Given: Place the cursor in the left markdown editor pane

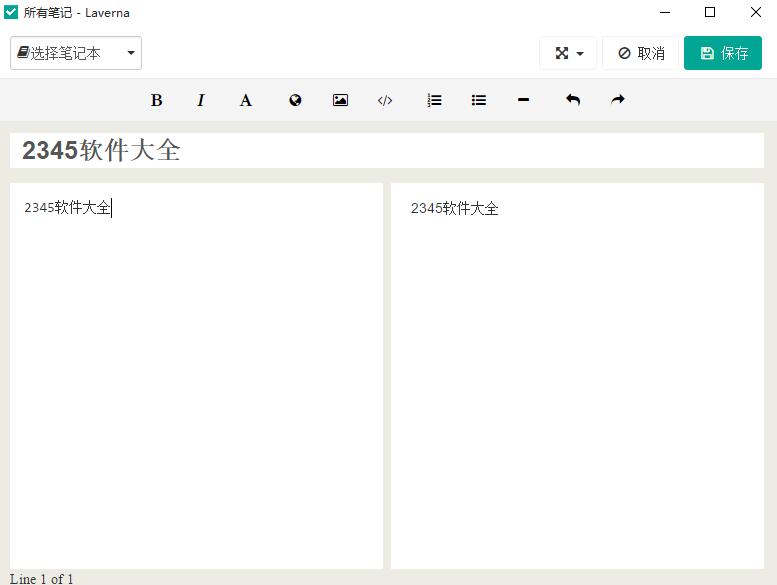Looking at the screenshot, I should [x=196, y=375].
